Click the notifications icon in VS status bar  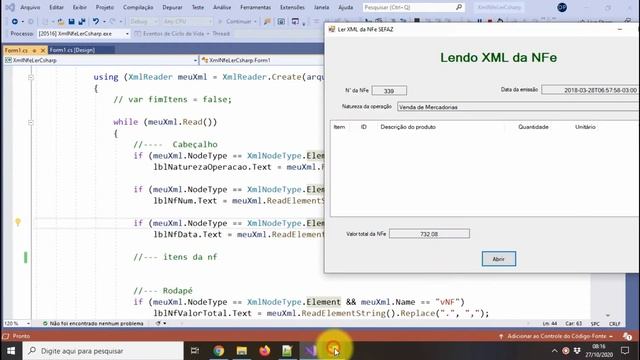[627, 336]
